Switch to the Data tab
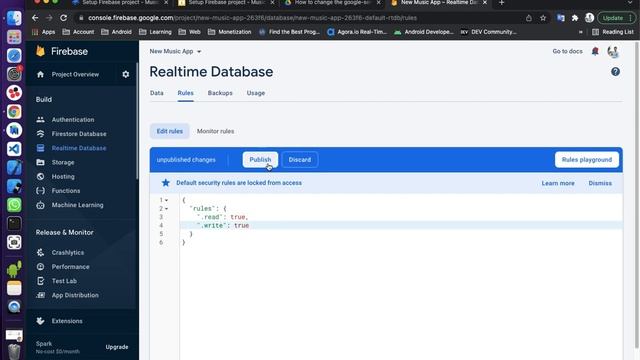 coord(157,93)
